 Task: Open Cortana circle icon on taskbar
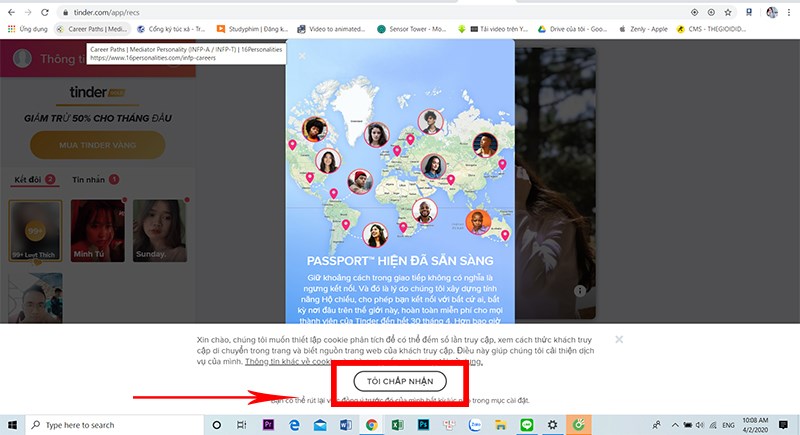(x=216, y=425)
